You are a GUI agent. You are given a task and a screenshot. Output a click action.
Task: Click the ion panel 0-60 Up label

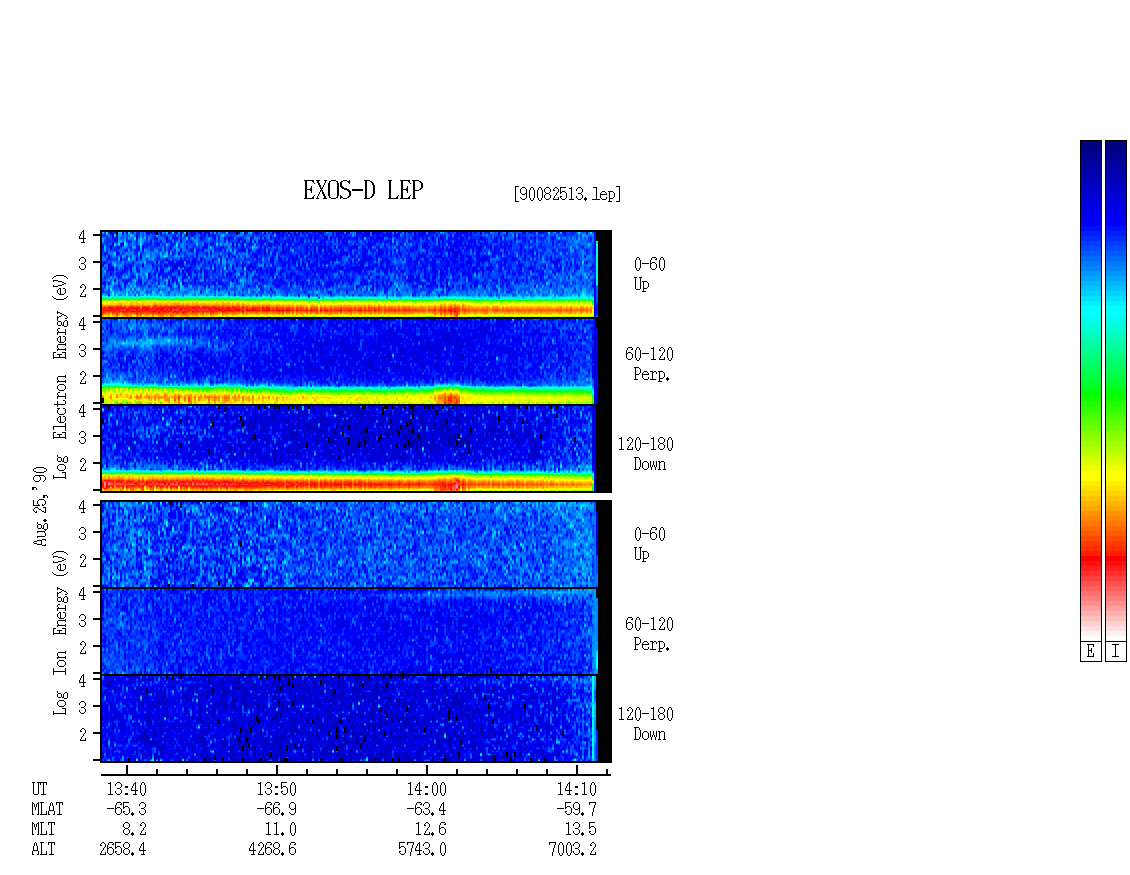[x=649, y=544]
